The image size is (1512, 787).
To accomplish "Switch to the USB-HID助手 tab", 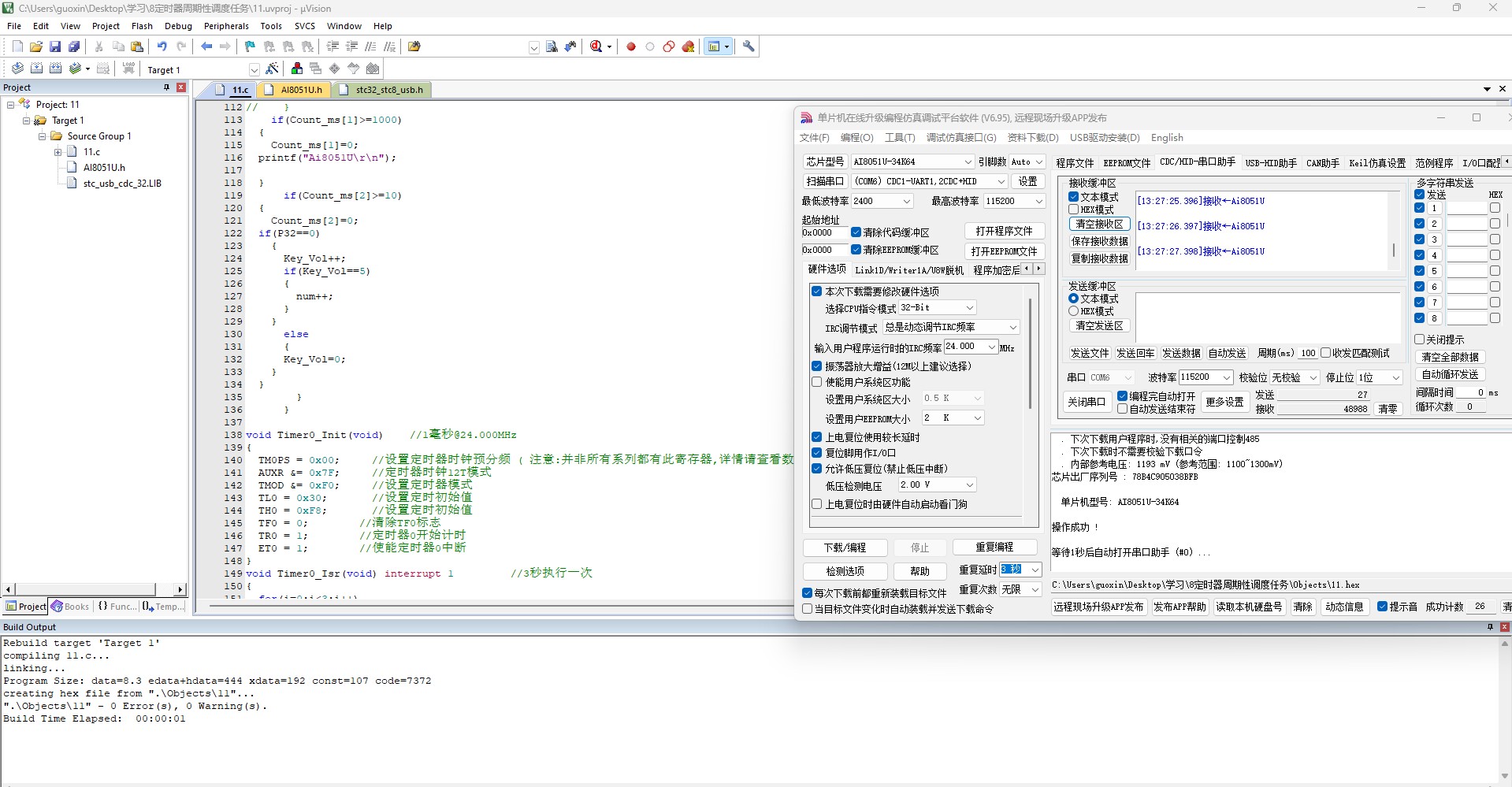I will click(1270, 163).
